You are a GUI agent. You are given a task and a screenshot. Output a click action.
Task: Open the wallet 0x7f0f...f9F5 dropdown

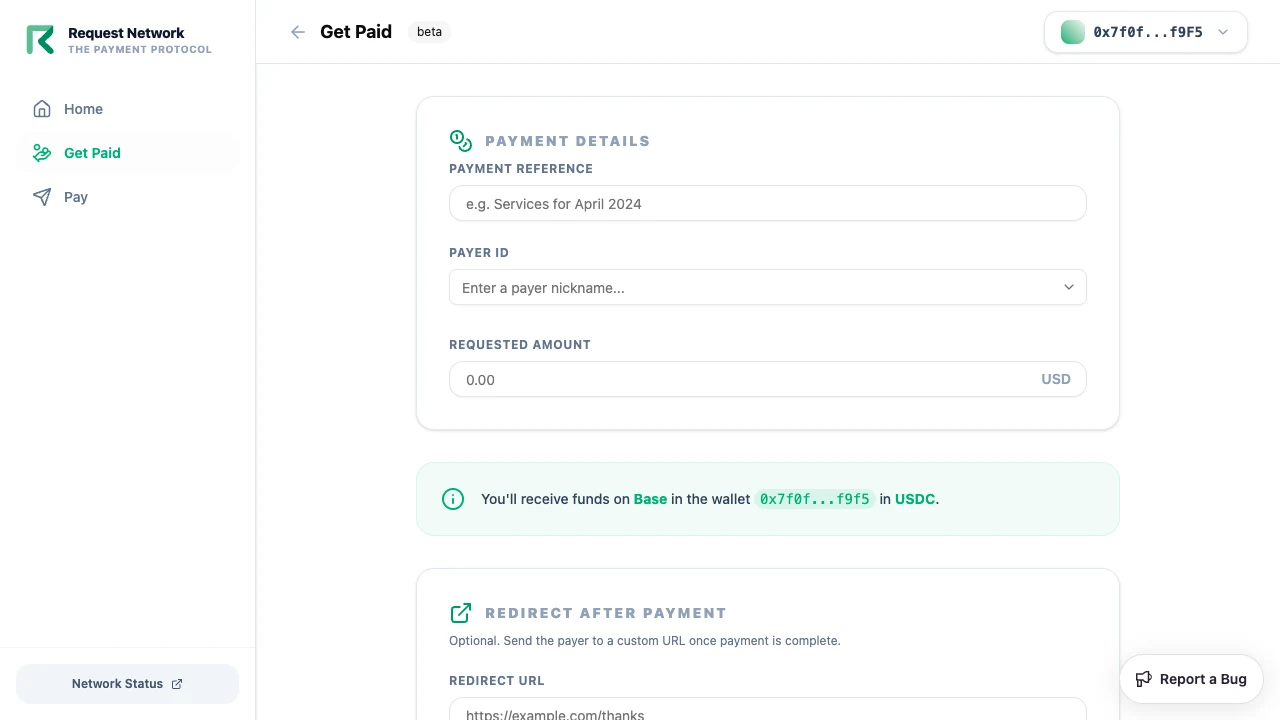click(x=1146, y=32)
